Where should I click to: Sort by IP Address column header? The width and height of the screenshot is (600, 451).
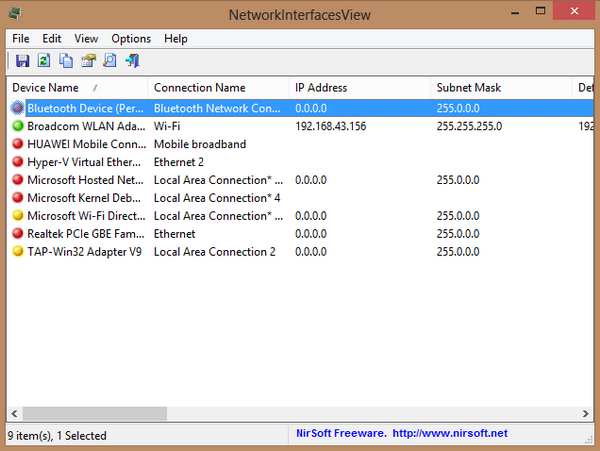pos(360,88)
